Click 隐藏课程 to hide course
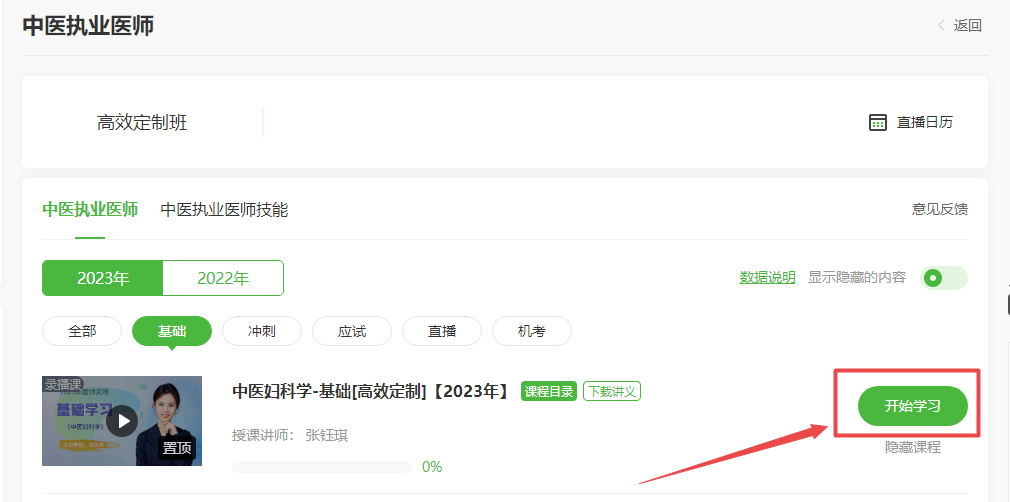The image size is (1010, 502). pos(912,447)
